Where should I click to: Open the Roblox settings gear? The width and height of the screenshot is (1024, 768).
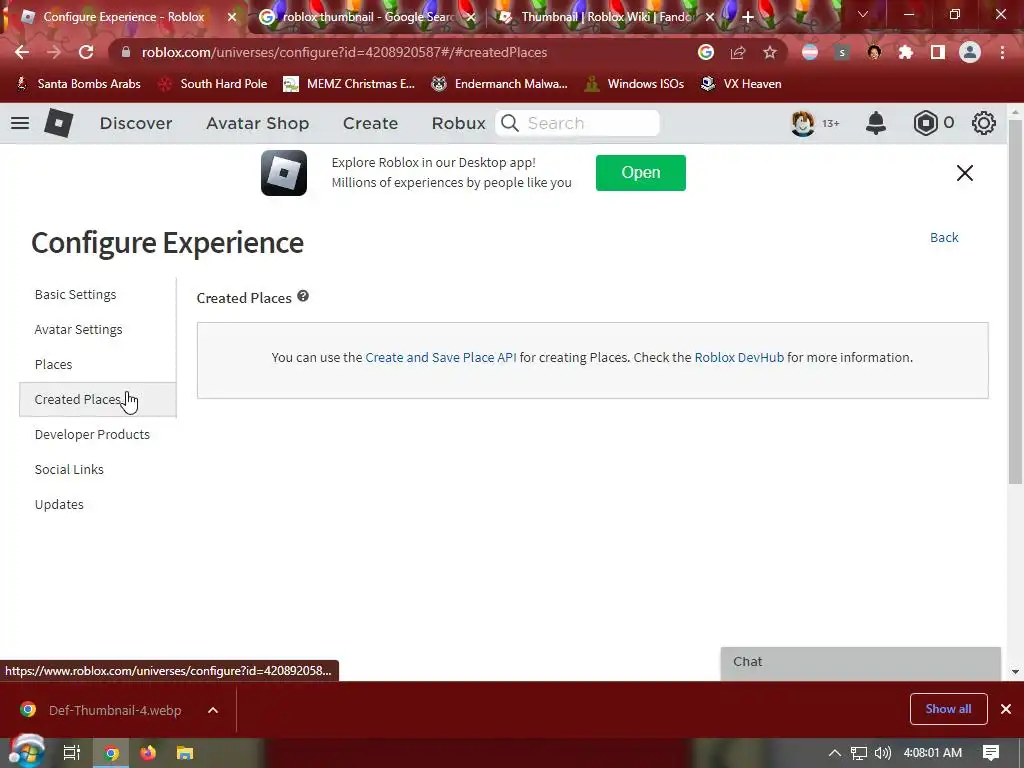pos(984,123)
